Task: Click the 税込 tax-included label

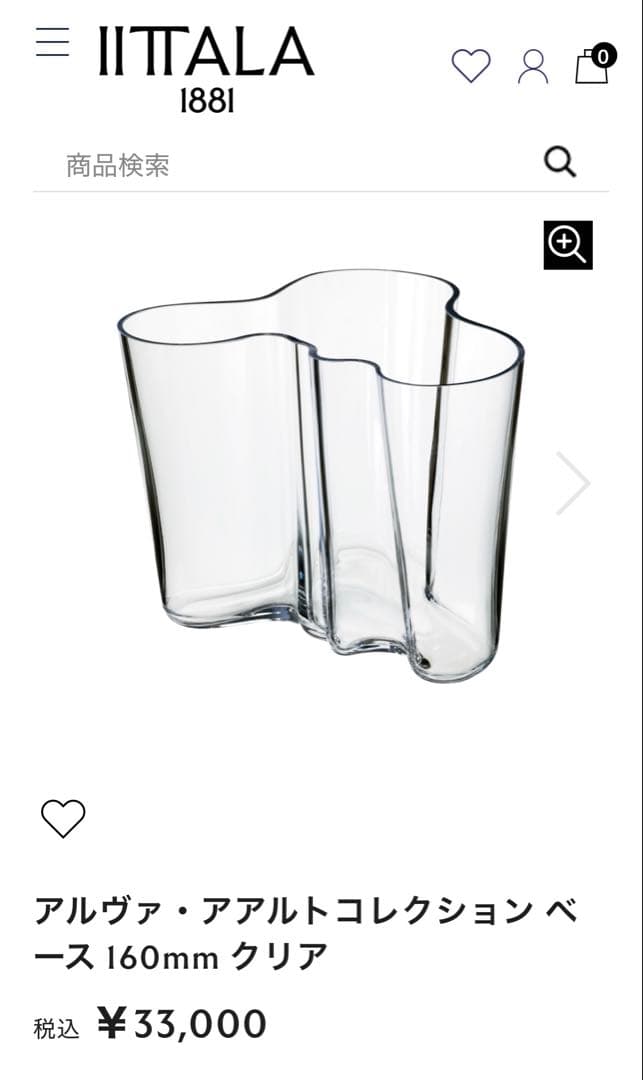Action: (56, 1029)
